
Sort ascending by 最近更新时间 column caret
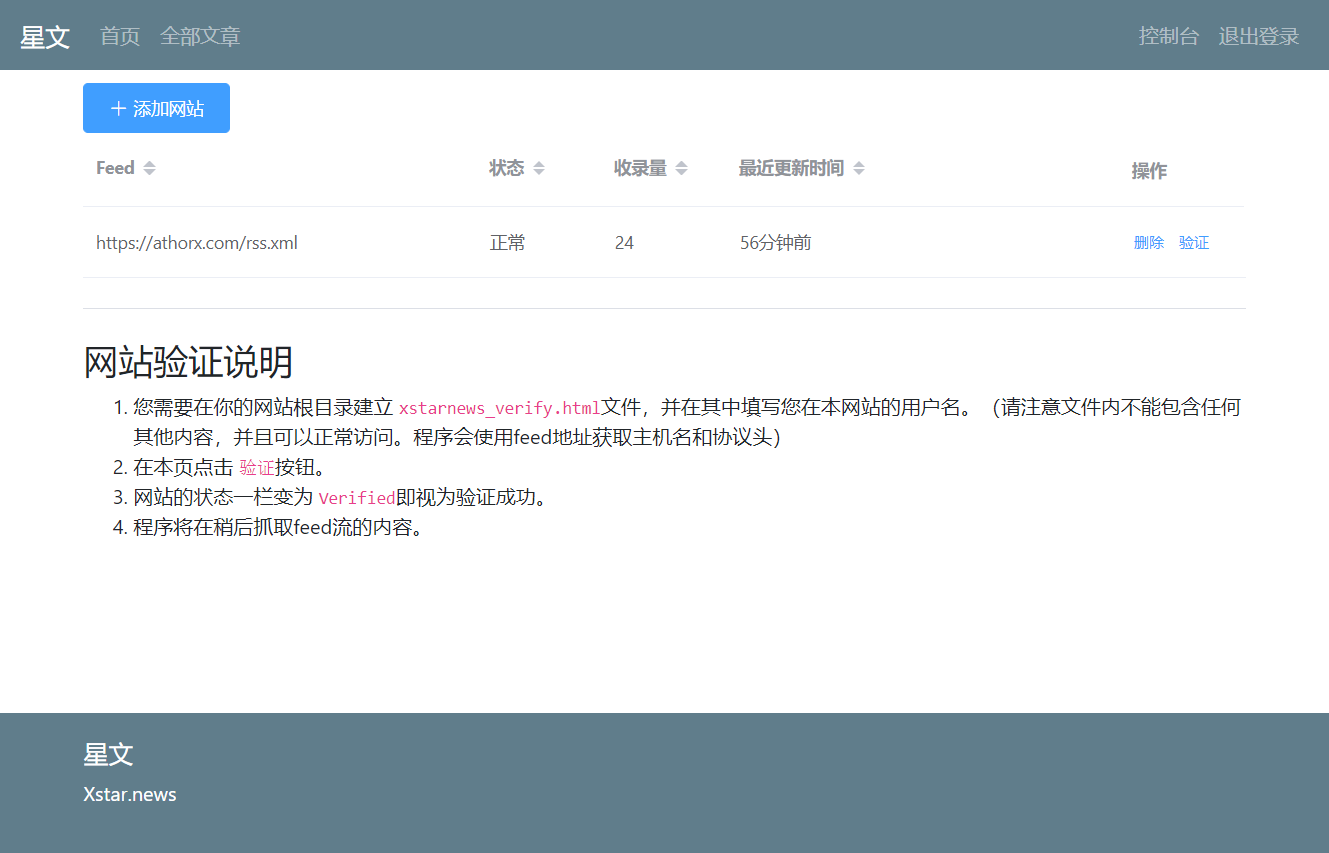coord(859,164)
